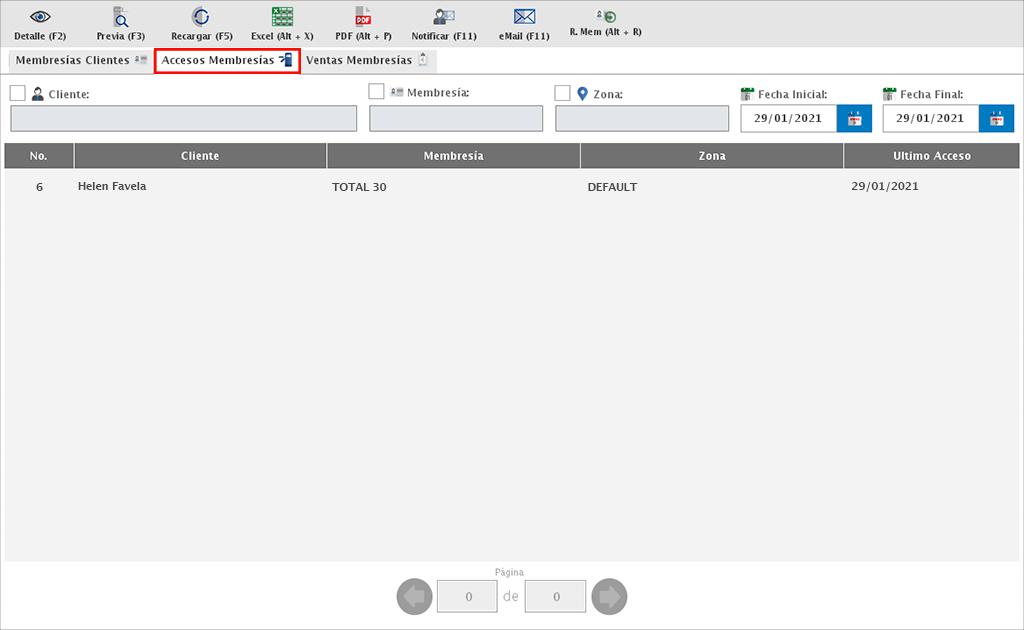Open Fecha Final calendar picker
This screenshot has height=630, width=1024.
996,118
